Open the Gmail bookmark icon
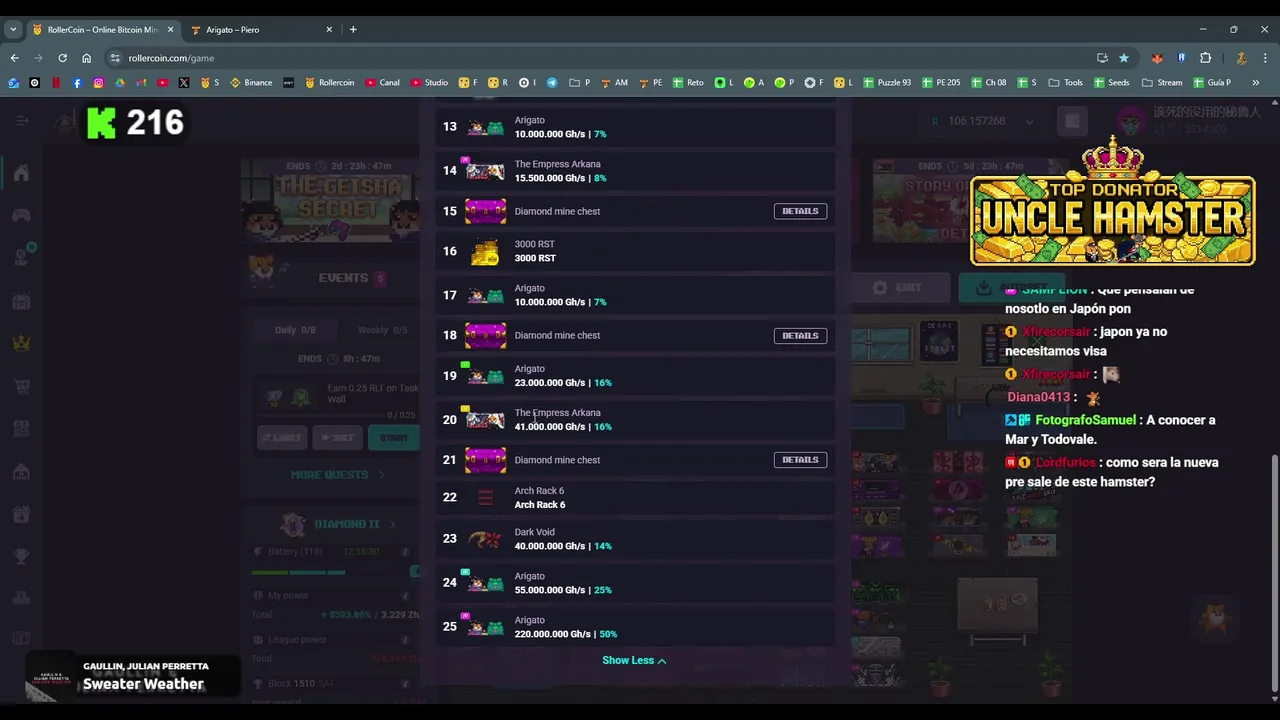This screenshot has width=1280, height=720. [x=141, y=83]
